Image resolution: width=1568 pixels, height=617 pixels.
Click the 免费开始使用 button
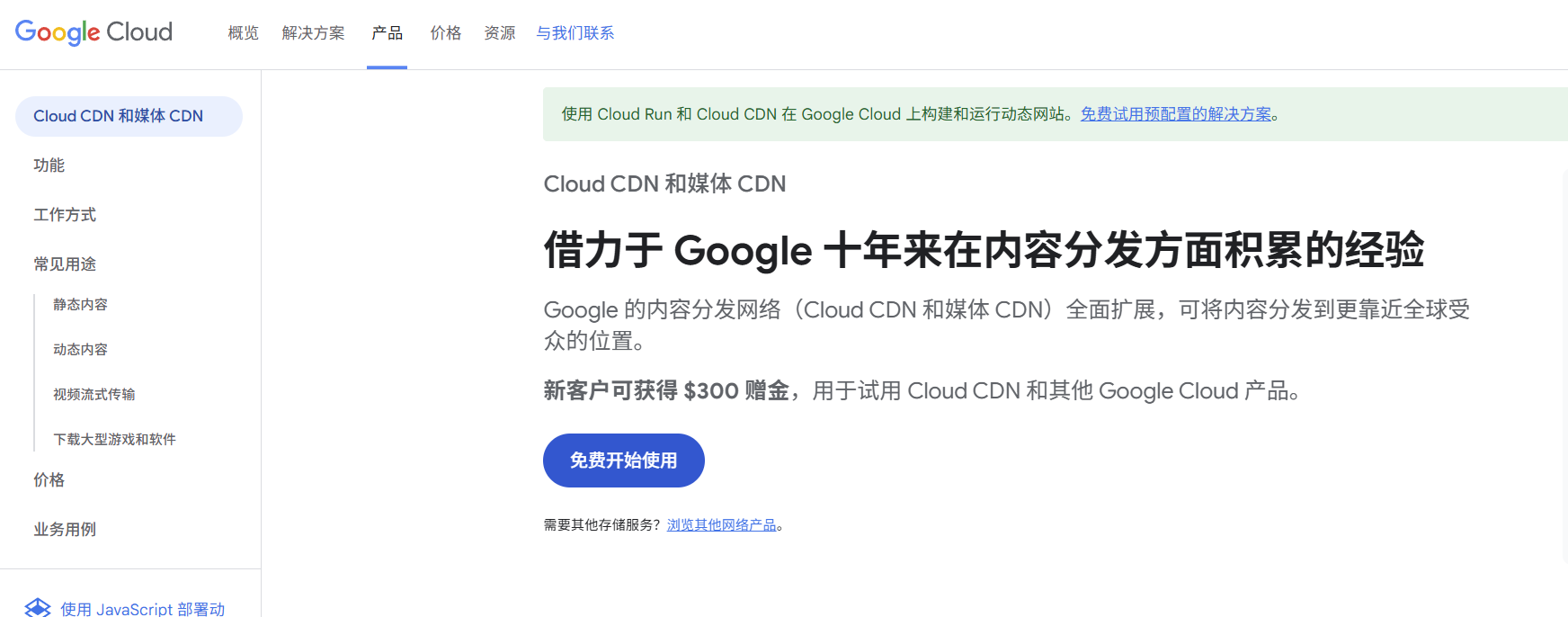click(x=623, y=461)
